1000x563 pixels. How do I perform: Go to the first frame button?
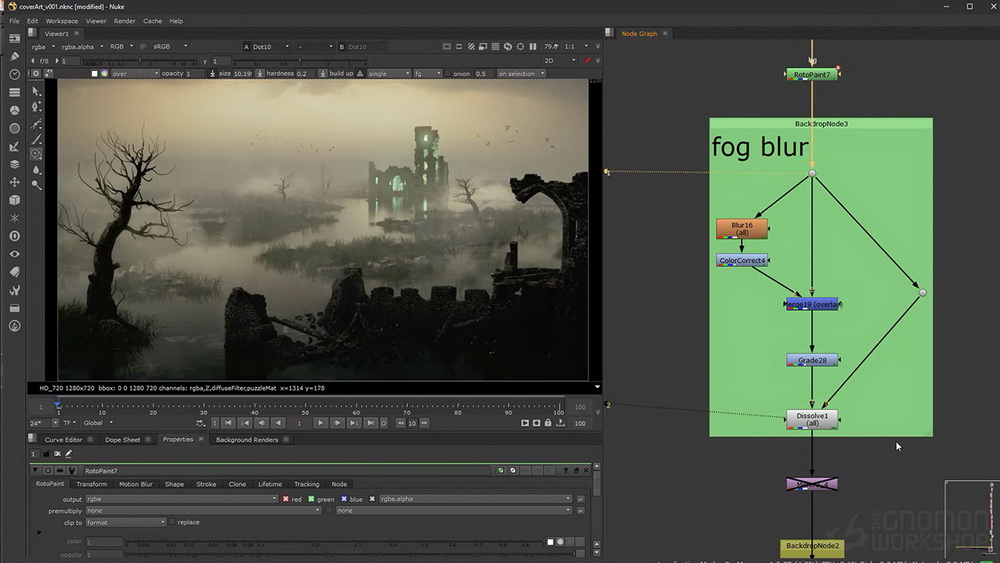pos(228,423)
